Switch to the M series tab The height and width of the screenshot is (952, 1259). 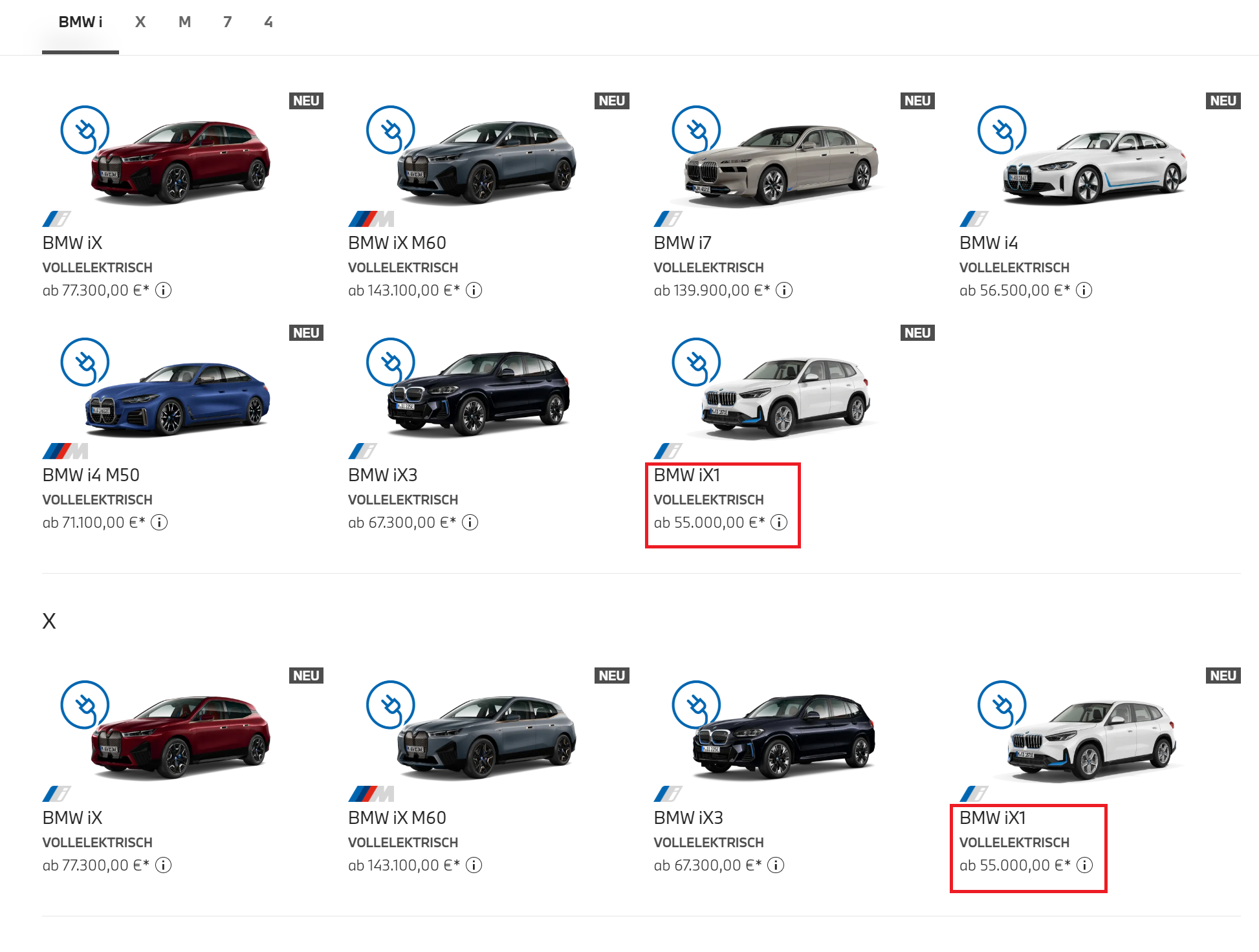pos(184,22)
